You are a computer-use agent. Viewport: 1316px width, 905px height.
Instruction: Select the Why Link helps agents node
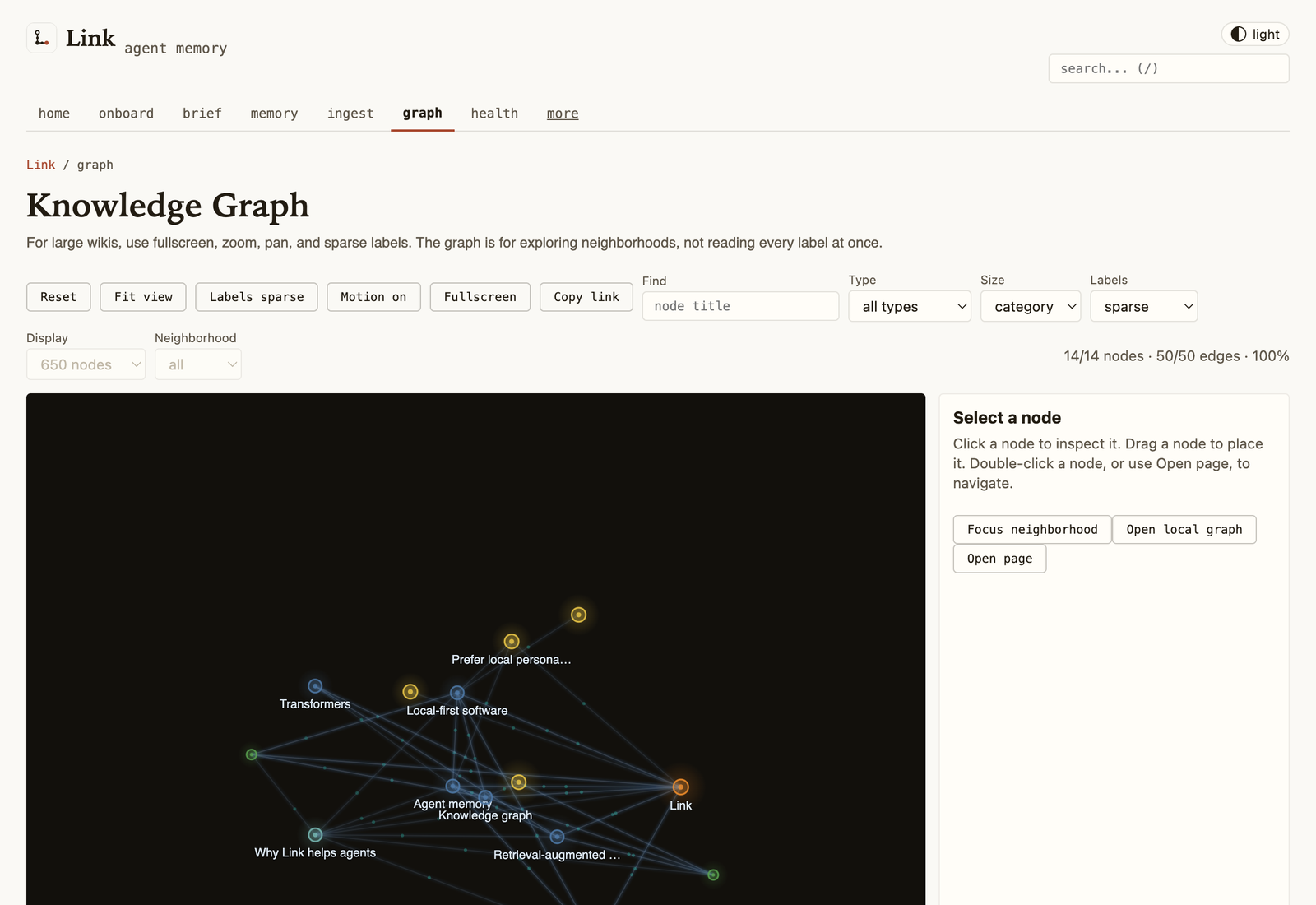(x=315, y=835)
